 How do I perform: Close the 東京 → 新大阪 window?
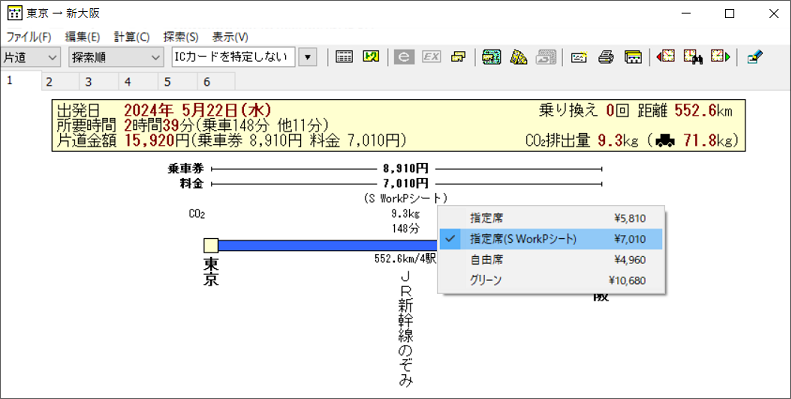pos(773,14)
